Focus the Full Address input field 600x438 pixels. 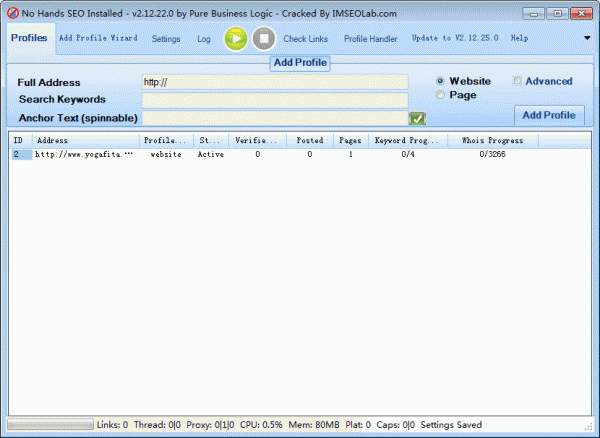tap(275, 82)
